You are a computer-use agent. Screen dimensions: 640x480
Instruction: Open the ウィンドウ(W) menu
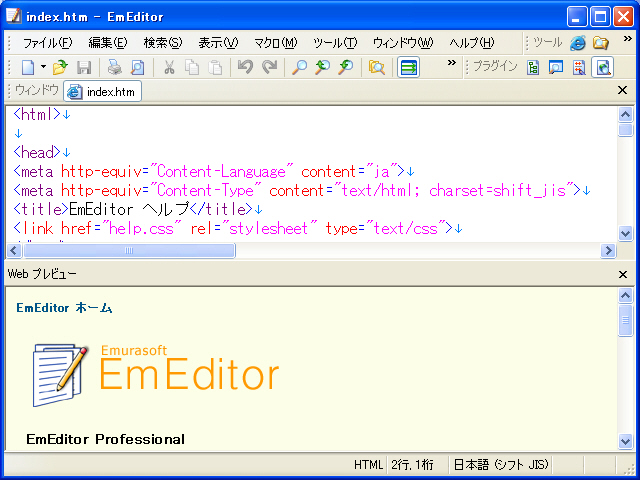coord(403,42)
